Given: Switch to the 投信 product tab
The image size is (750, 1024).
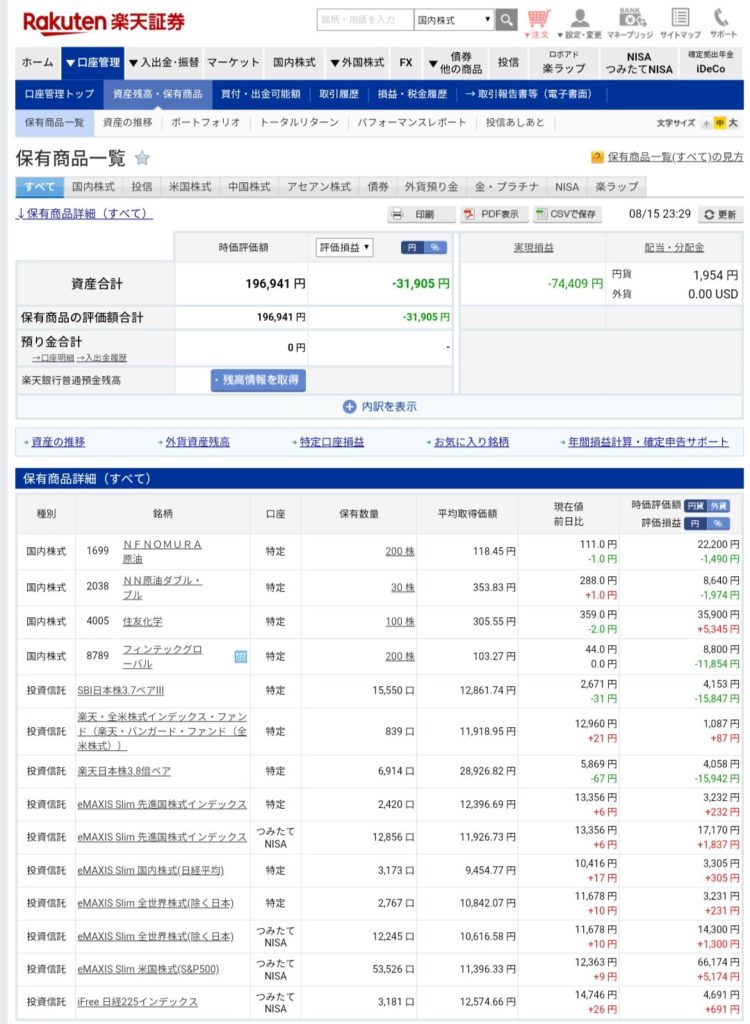Looking at the screenshot, I should click(142, 187).
